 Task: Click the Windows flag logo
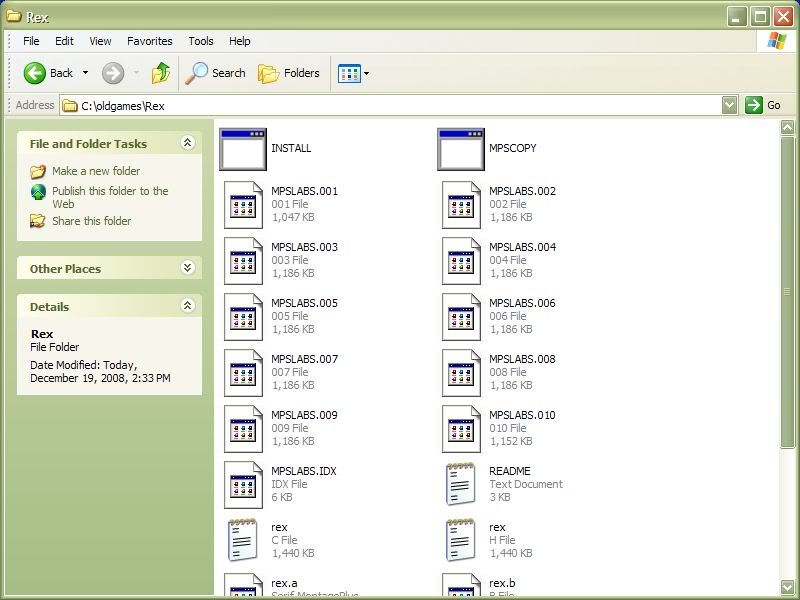[776, 41]
